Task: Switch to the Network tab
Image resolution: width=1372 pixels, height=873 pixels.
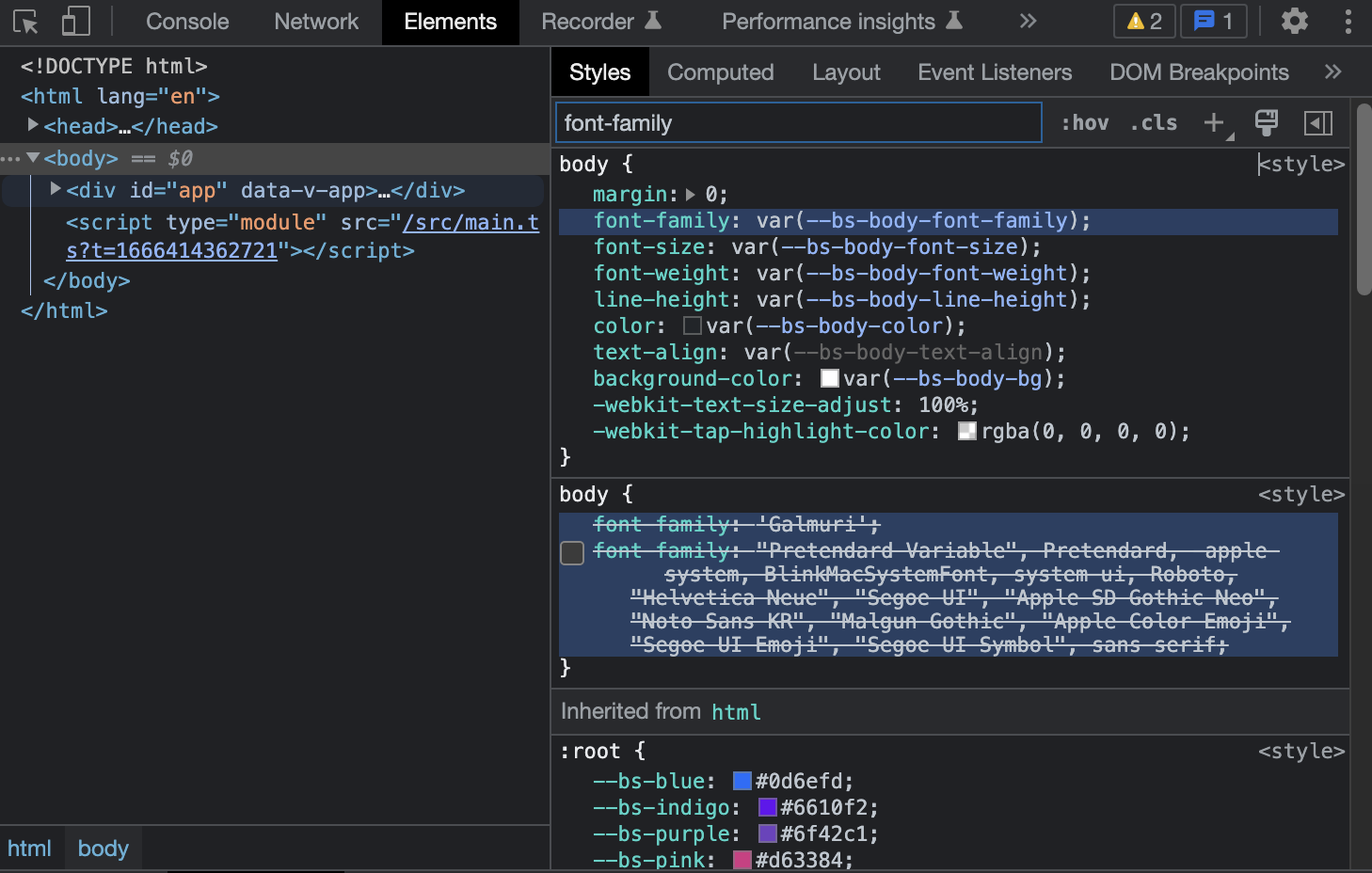Action: click(x=316, y=22)
